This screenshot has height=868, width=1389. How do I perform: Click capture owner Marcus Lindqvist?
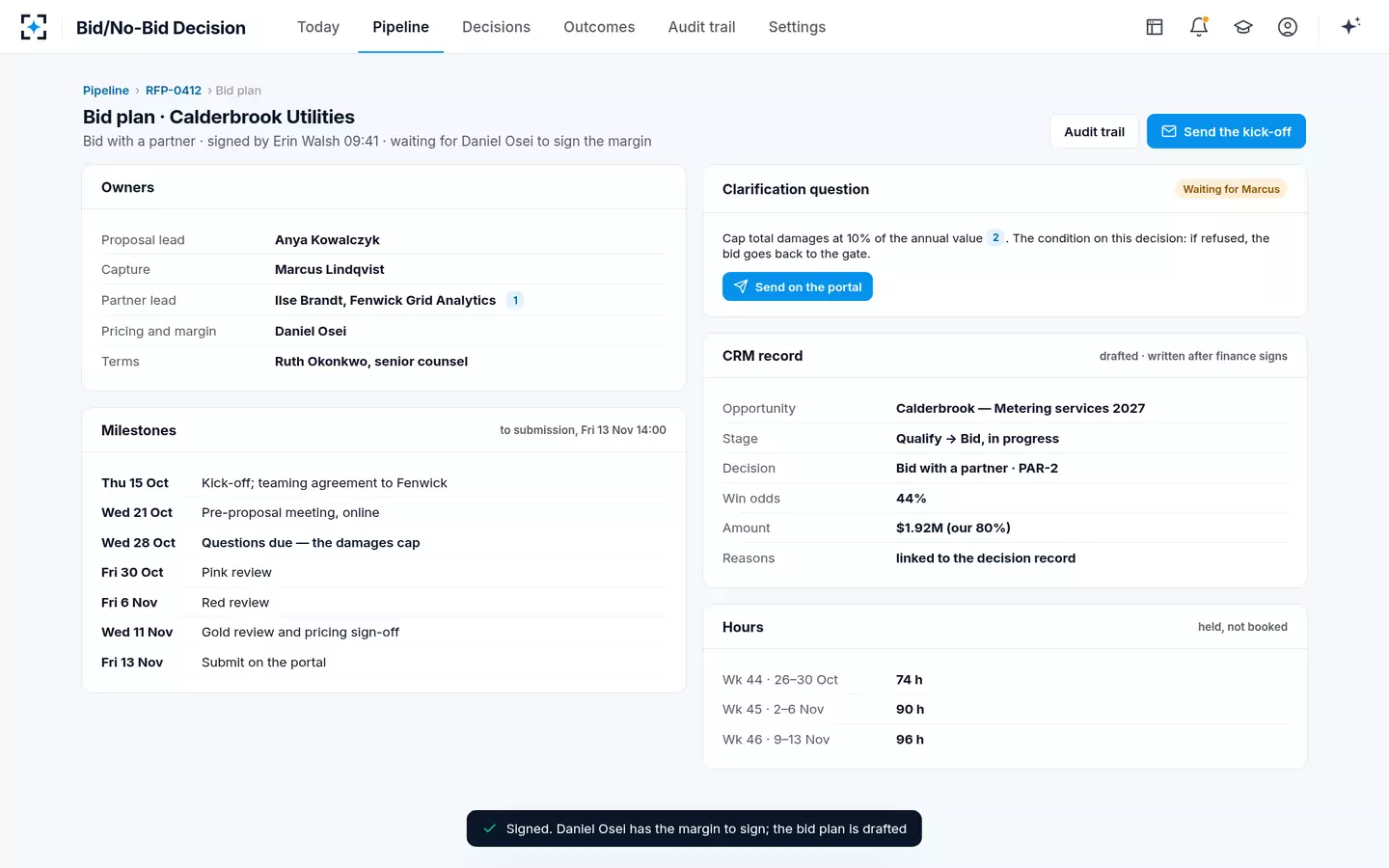[x=329, y=270]
